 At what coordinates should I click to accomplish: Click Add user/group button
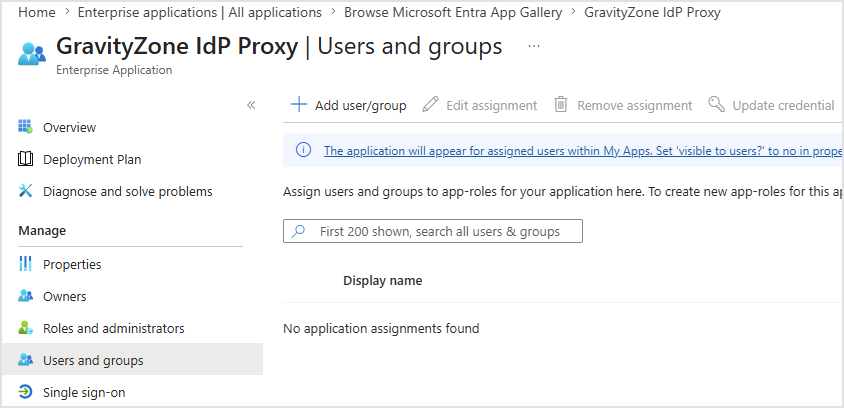point(349,105)
